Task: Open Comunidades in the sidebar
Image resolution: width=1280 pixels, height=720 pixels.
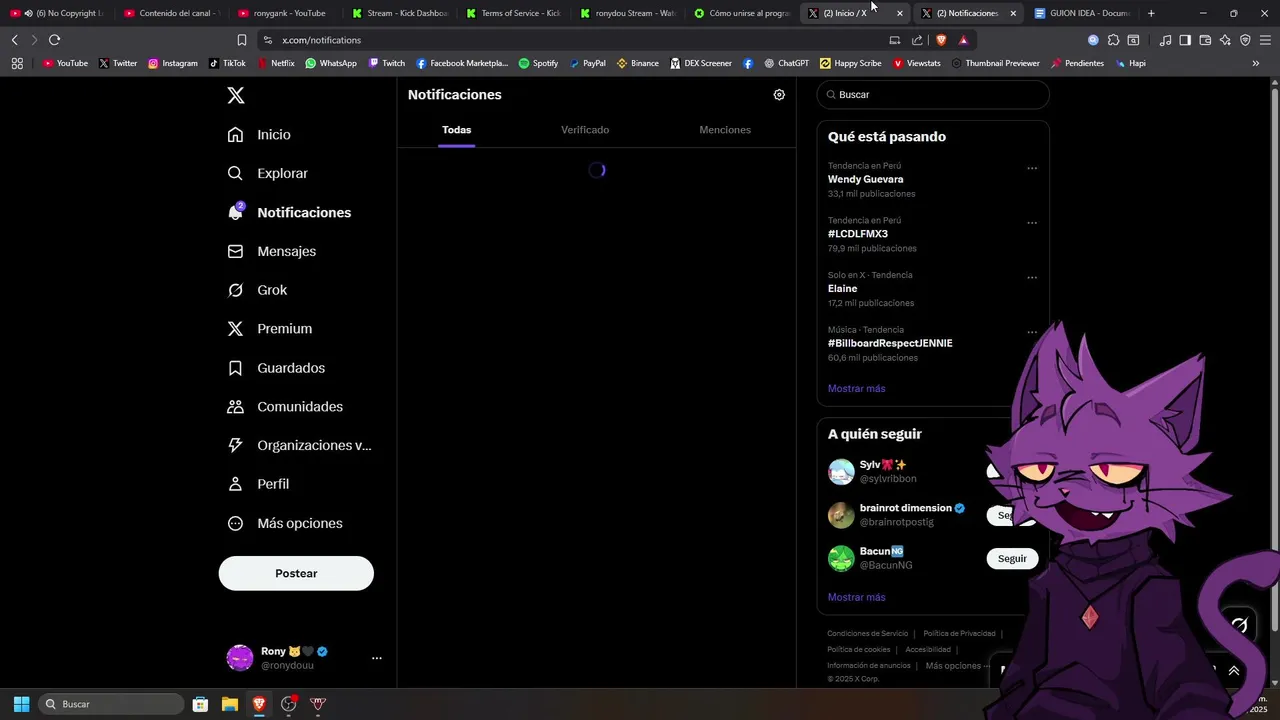Action: 286,407
